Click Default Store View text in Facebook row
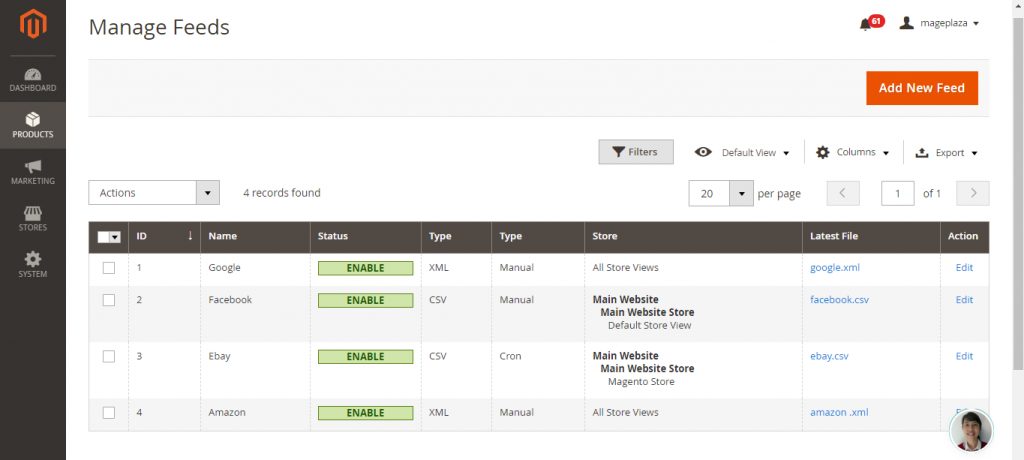Screen dimensions: 1024x460 pos(649,325)
